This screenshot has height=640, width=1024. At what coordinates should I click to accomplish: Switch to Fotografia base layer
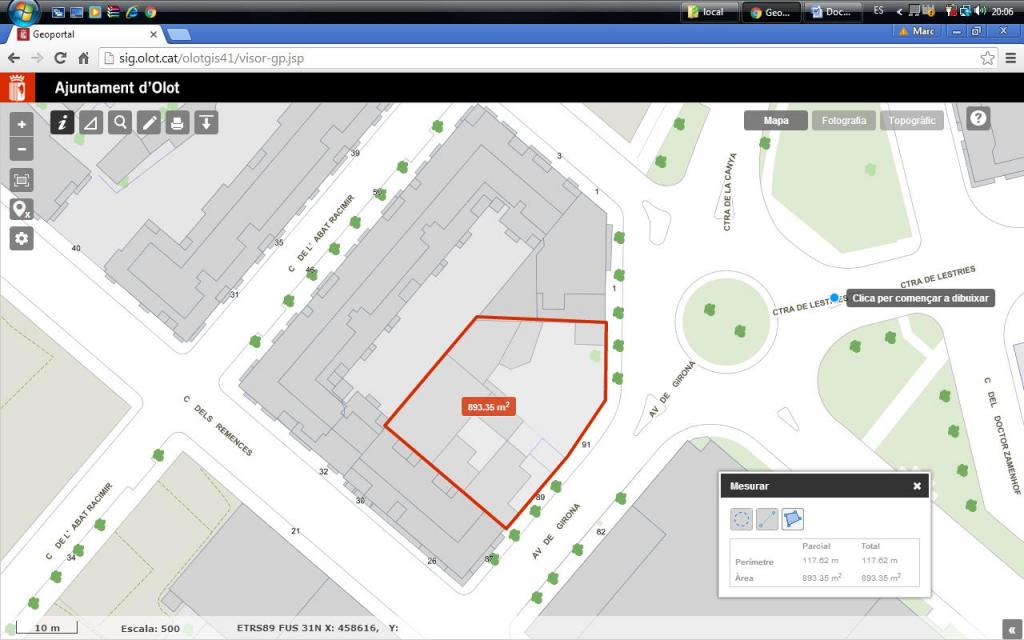click(843, 121)
